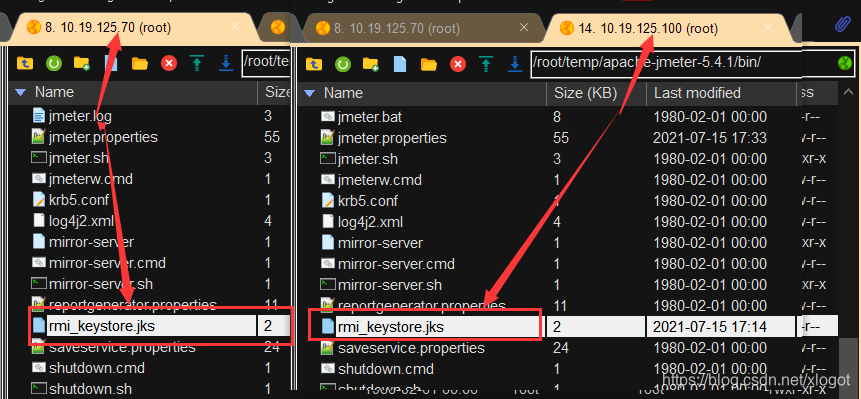Edit the /root/te path field

(267, 63)
